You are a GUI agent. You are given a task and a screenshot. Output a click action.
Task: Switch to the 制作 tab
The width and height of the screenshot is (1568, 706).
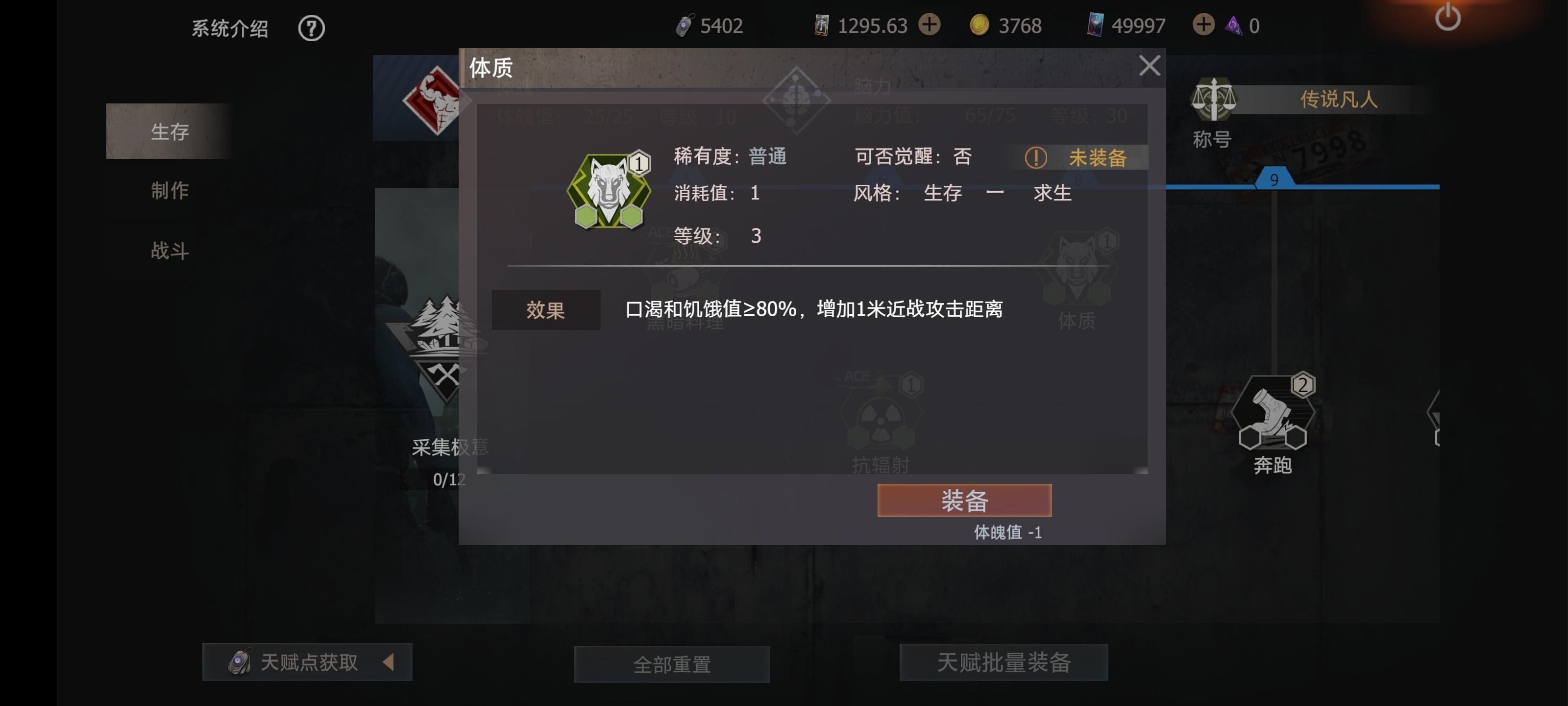(x=170, y=190)
